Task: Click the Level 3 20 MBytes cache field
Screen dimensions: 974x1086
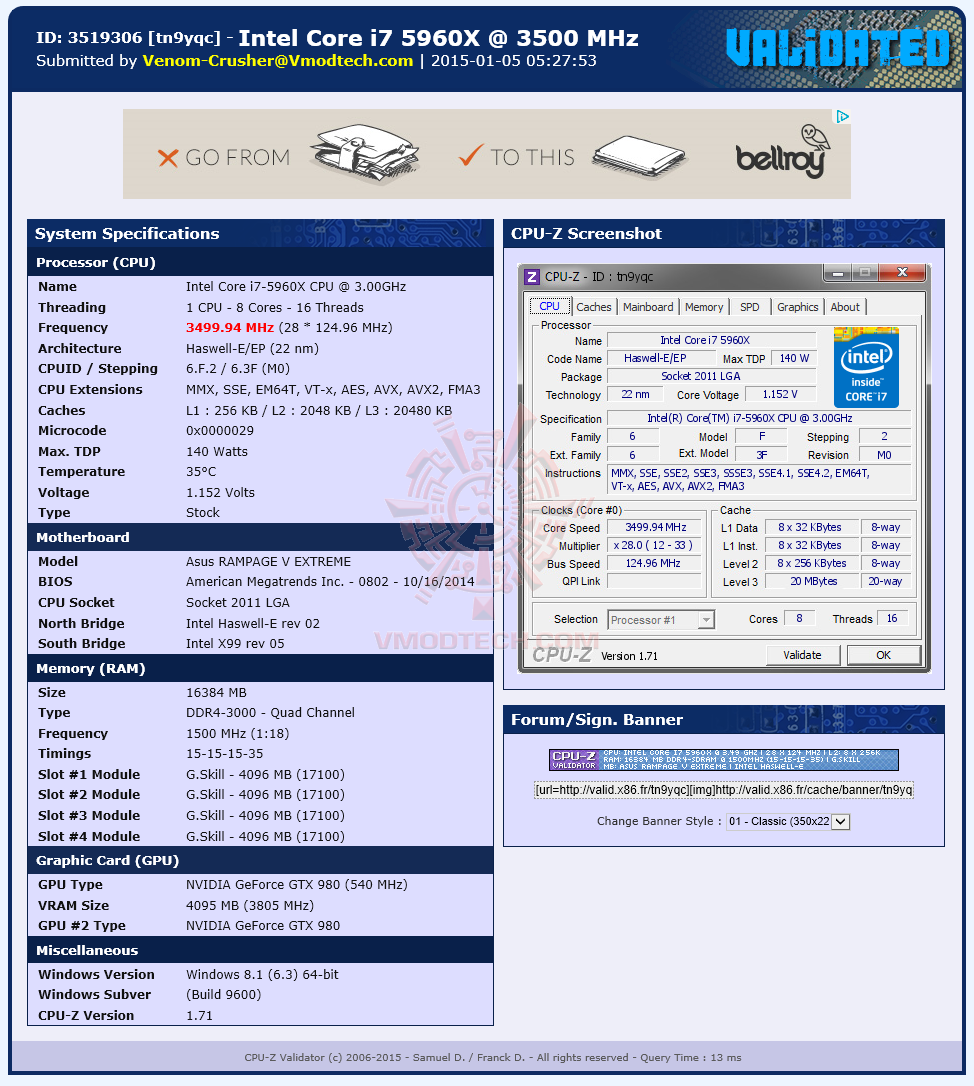Action: coord(813,582)
